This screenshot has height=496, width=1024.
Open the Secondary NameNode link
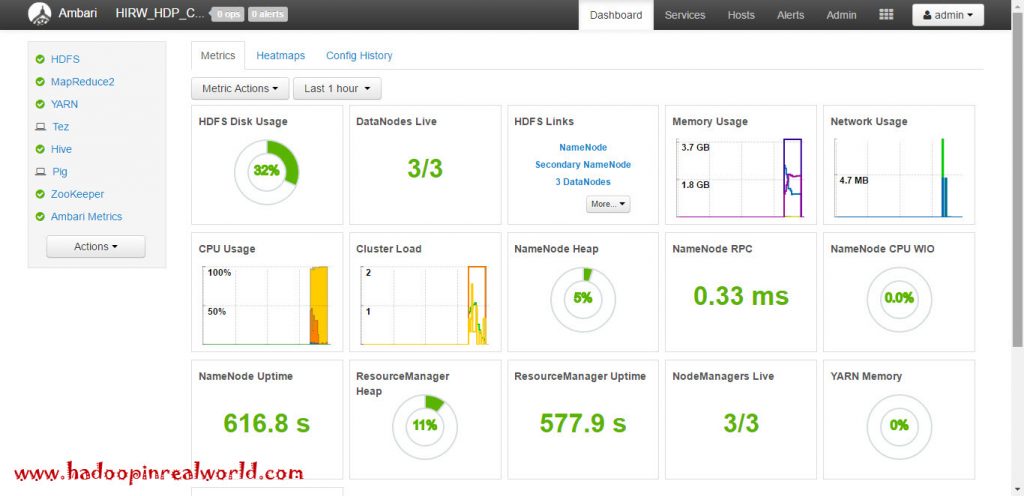point(583,165)
